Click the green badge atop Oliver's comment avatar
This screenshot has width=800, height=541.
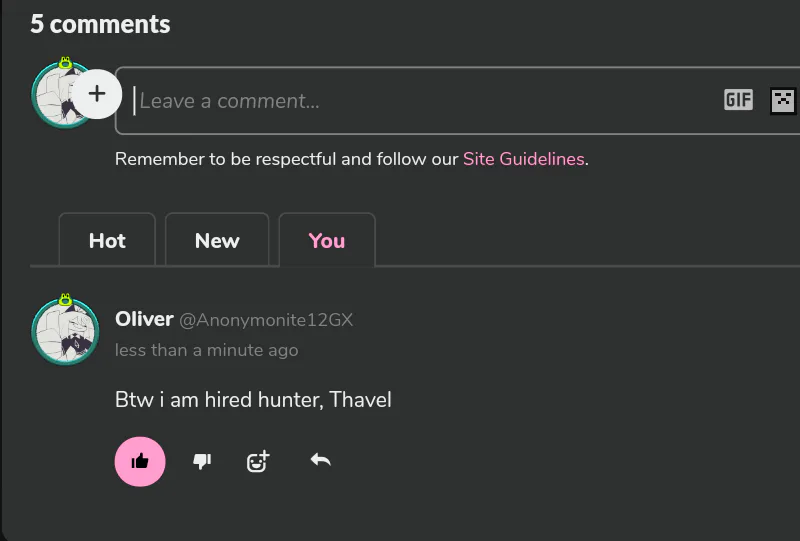click(65, 299)
